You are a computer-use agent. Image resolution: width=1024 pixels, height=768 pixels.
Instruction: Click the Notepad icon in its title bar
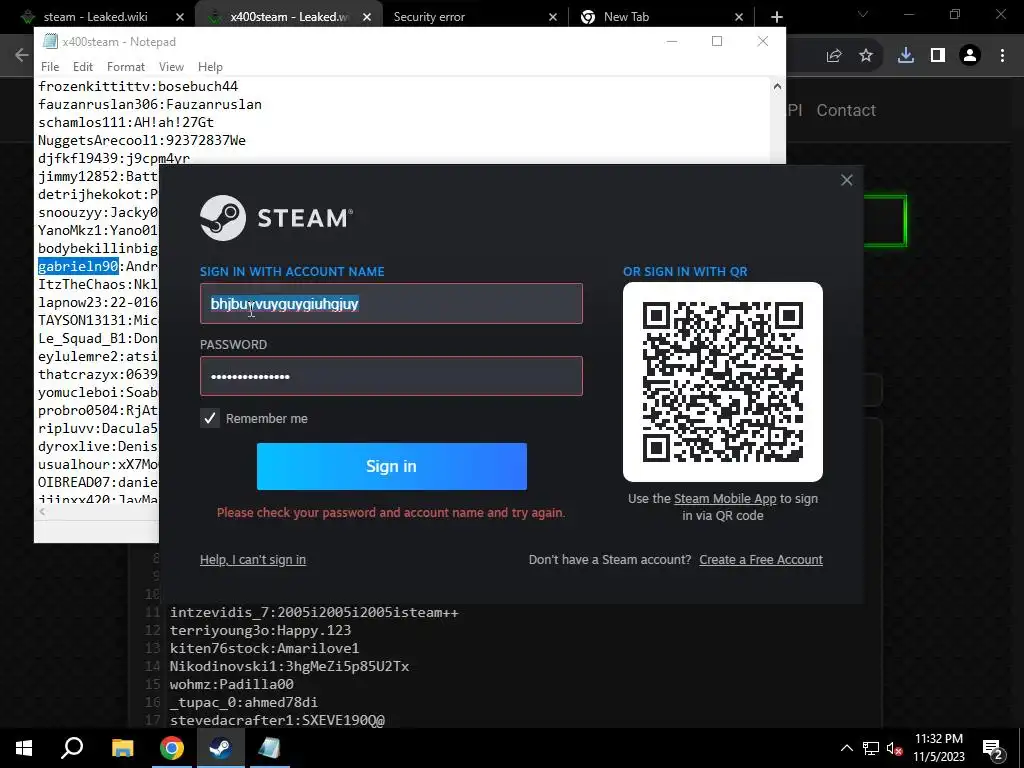pos(50,41)
